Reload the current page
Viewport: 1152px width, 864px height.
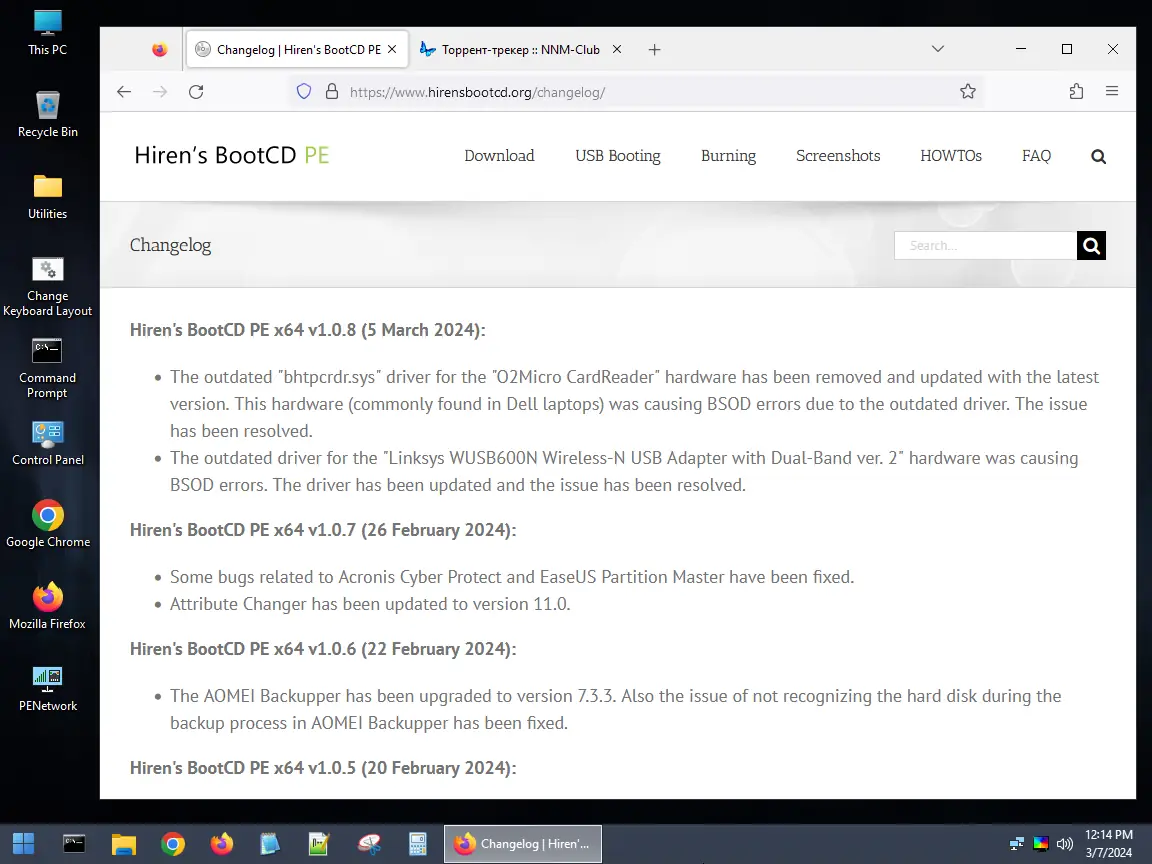[x=196, y=92]
